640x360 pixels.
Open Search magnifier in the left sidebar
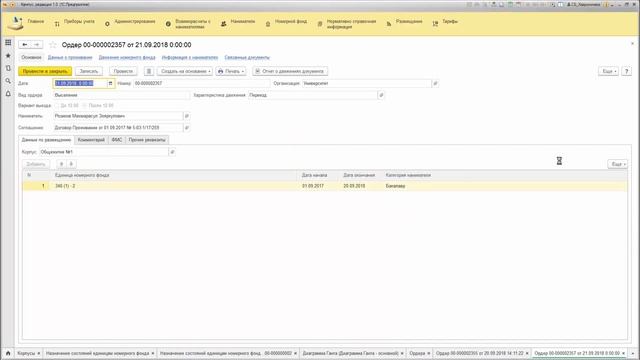[x=8, y=81]
